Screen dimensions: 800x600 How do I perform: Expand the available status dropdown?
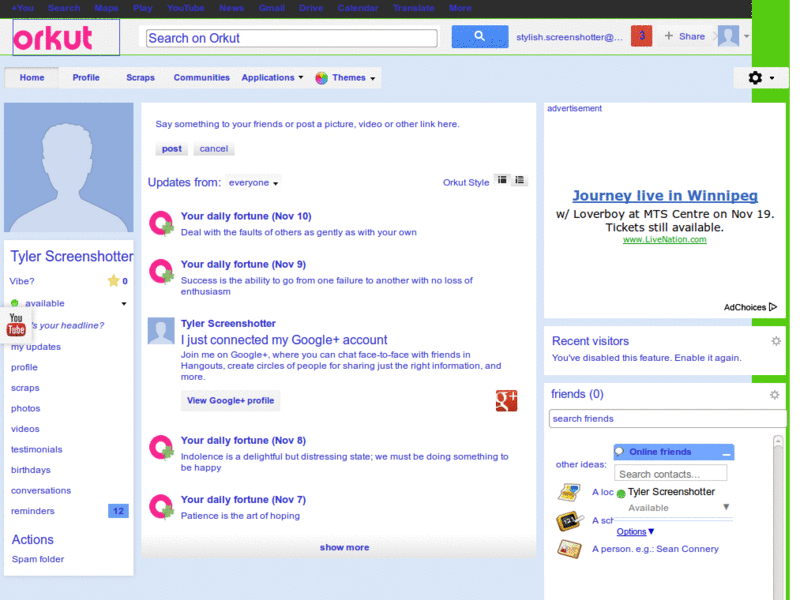point(123,304)
